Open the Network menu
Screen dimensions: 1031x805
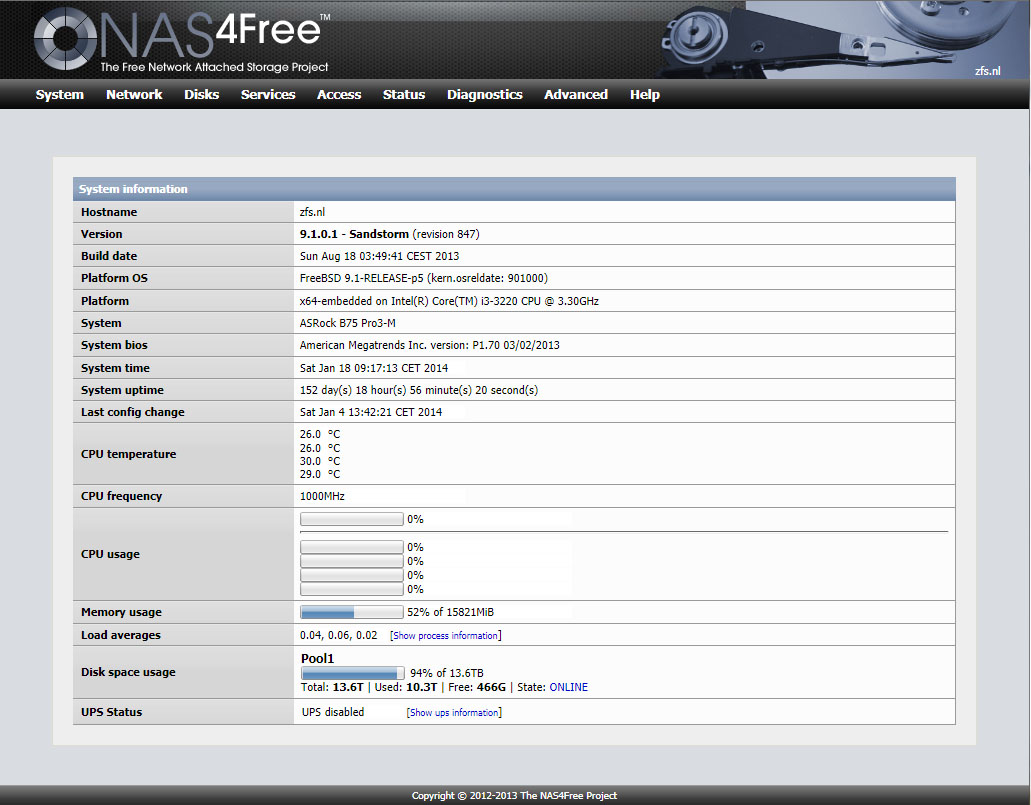(134, 95)
